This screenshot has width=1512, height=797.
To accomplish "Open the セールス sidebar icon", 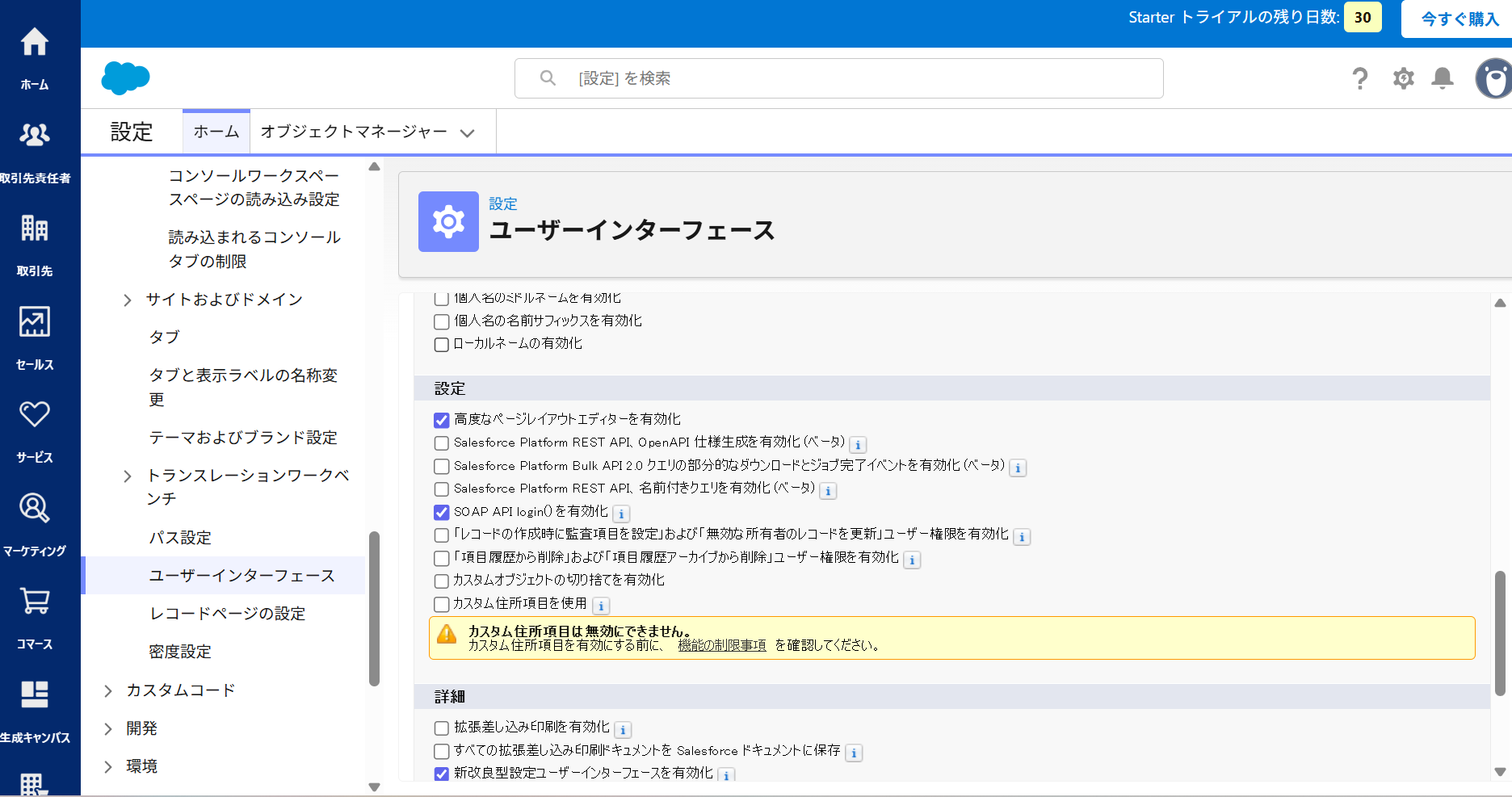I will pyautogui.click(x=33, y=323).
